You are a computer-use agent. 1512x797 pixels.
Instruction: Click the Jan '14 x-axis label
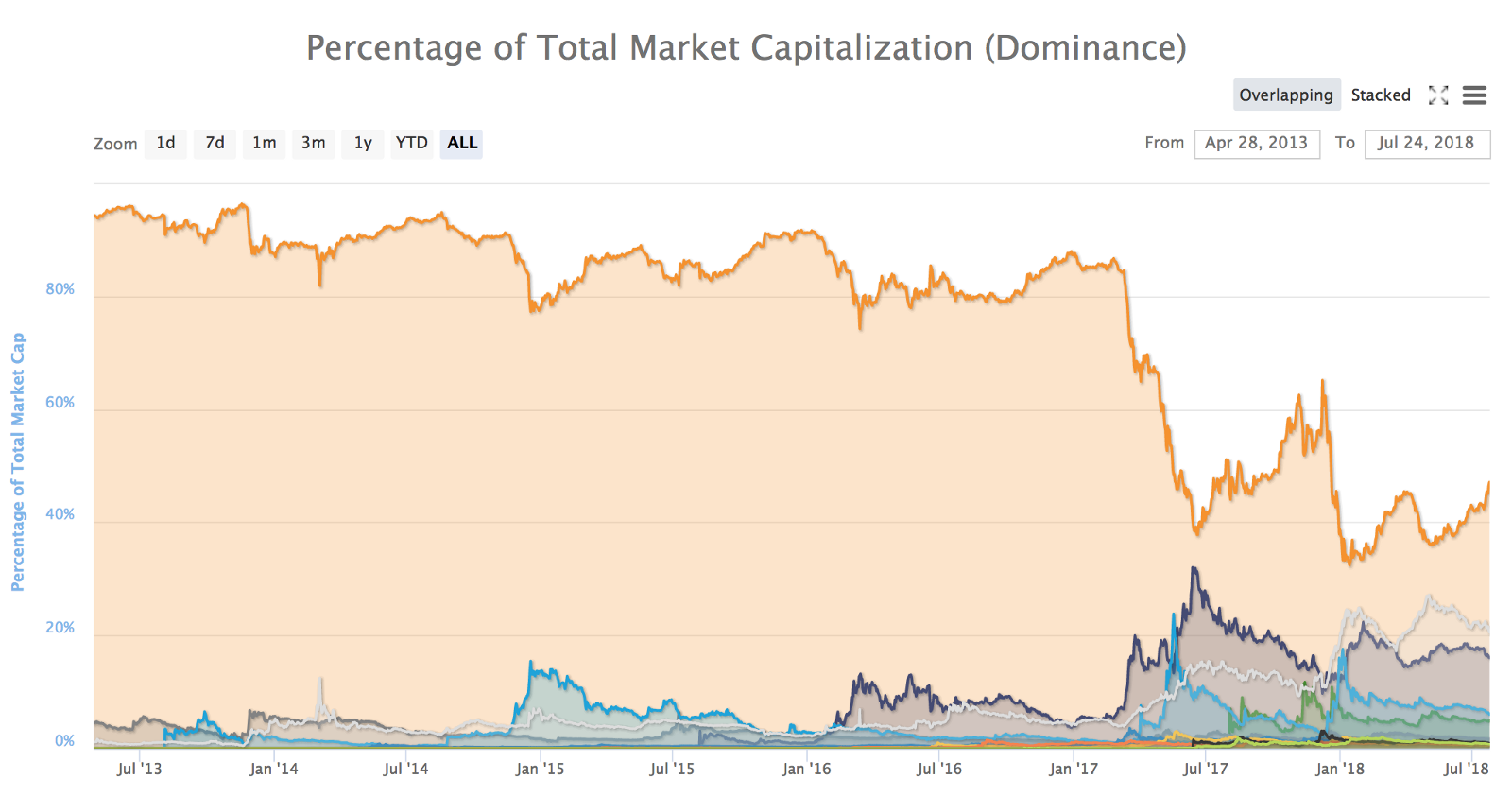tap(274, 770)
